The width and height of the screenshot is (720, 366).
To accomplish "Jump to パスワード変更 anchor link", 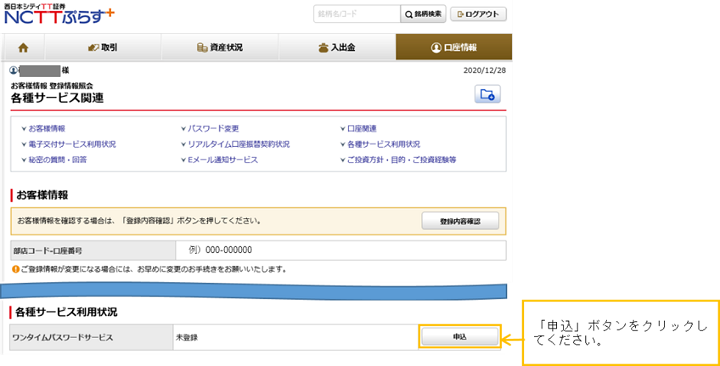I will point(210,129).
